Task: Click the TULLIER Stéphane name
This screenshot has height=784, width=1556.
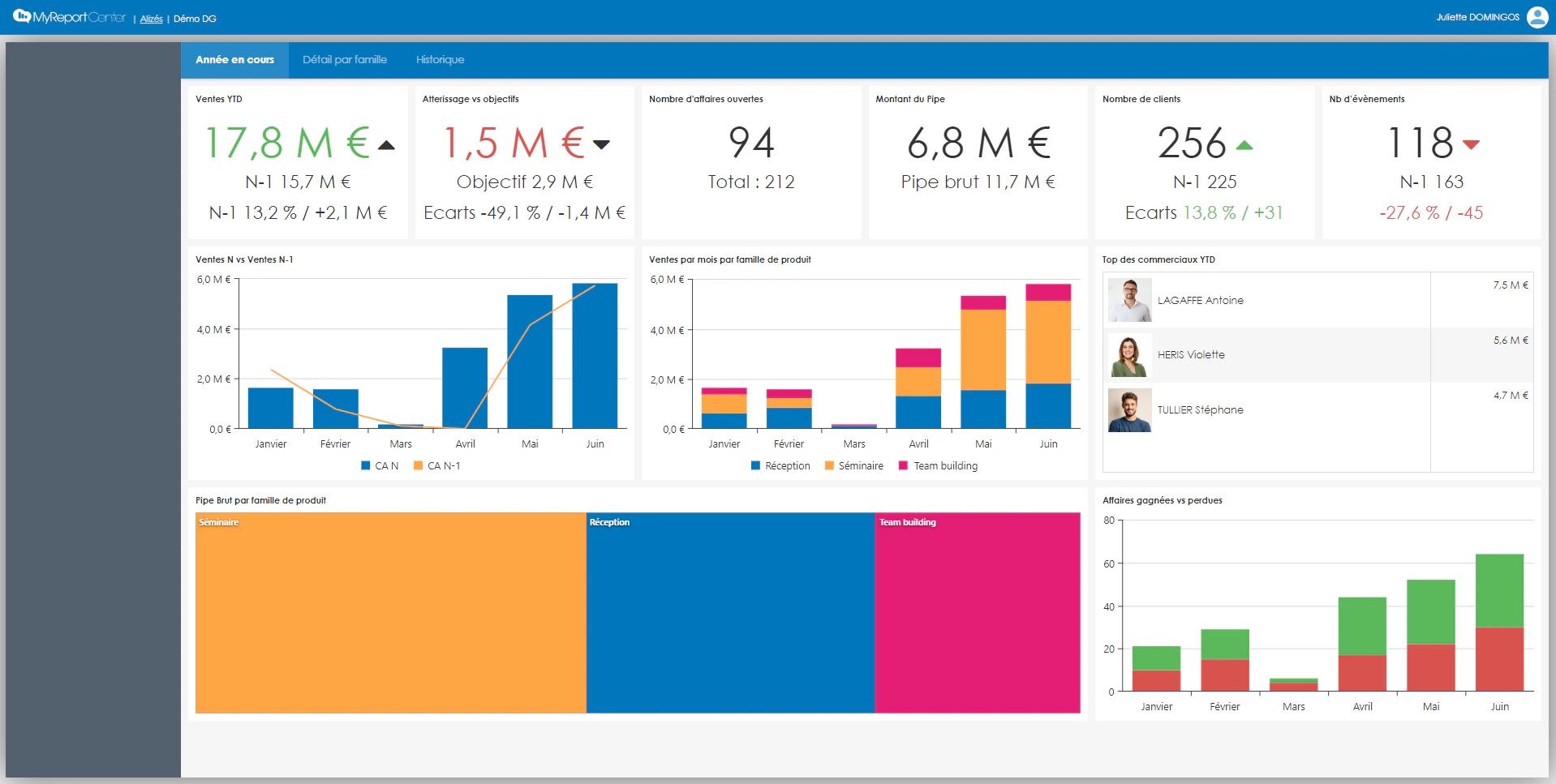Action: click(1201, 410)
